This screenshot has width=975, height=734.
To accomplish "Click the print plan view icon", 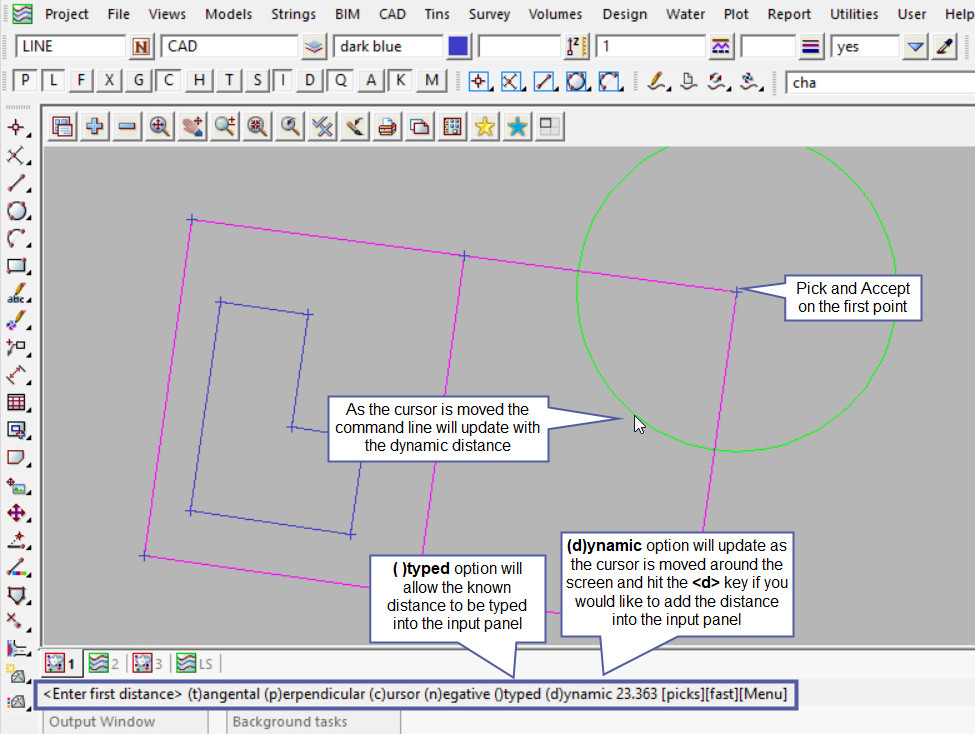I will click(x=387, y=126).
